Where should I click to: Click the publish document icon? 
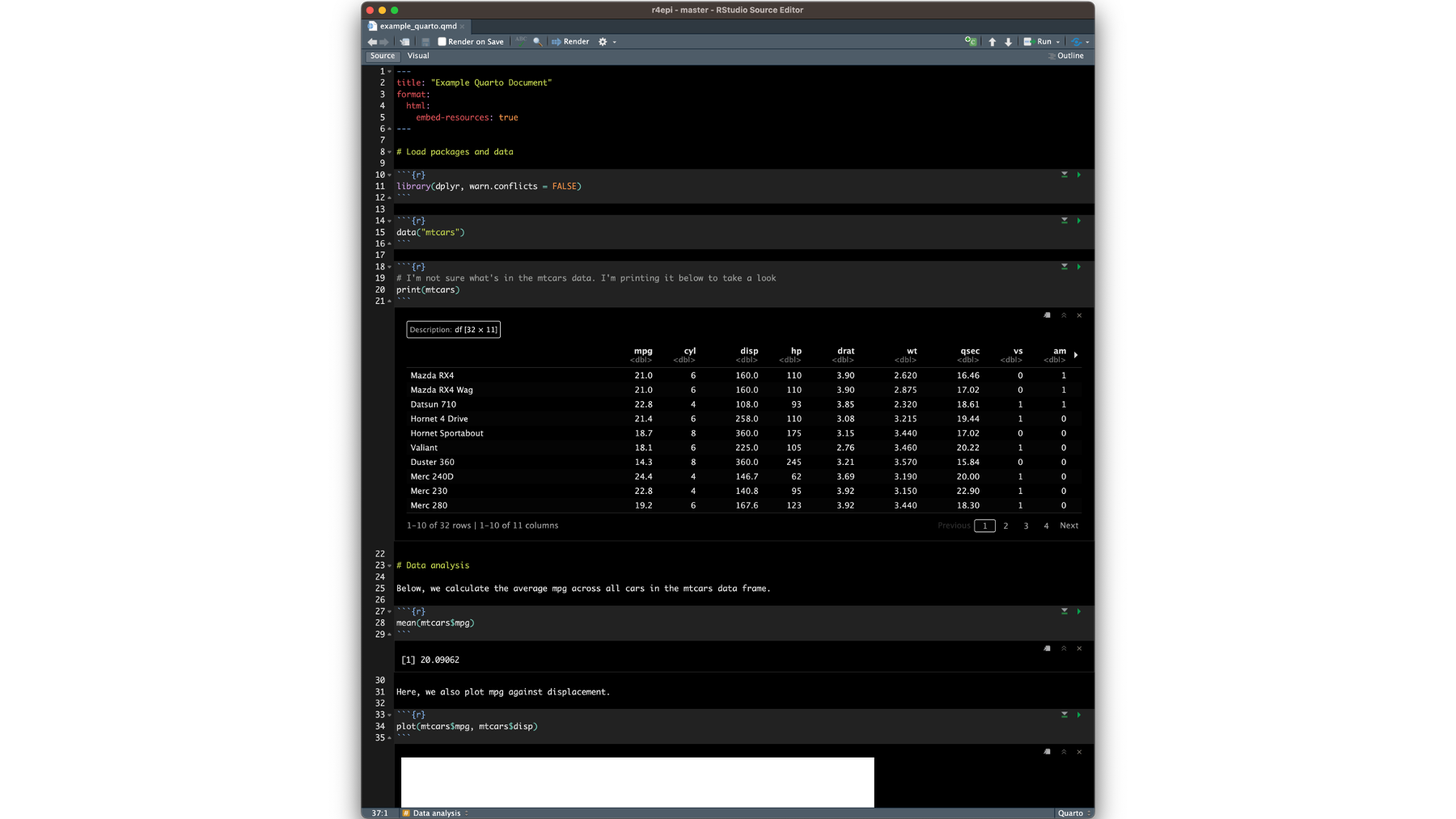coord(1076,41)
